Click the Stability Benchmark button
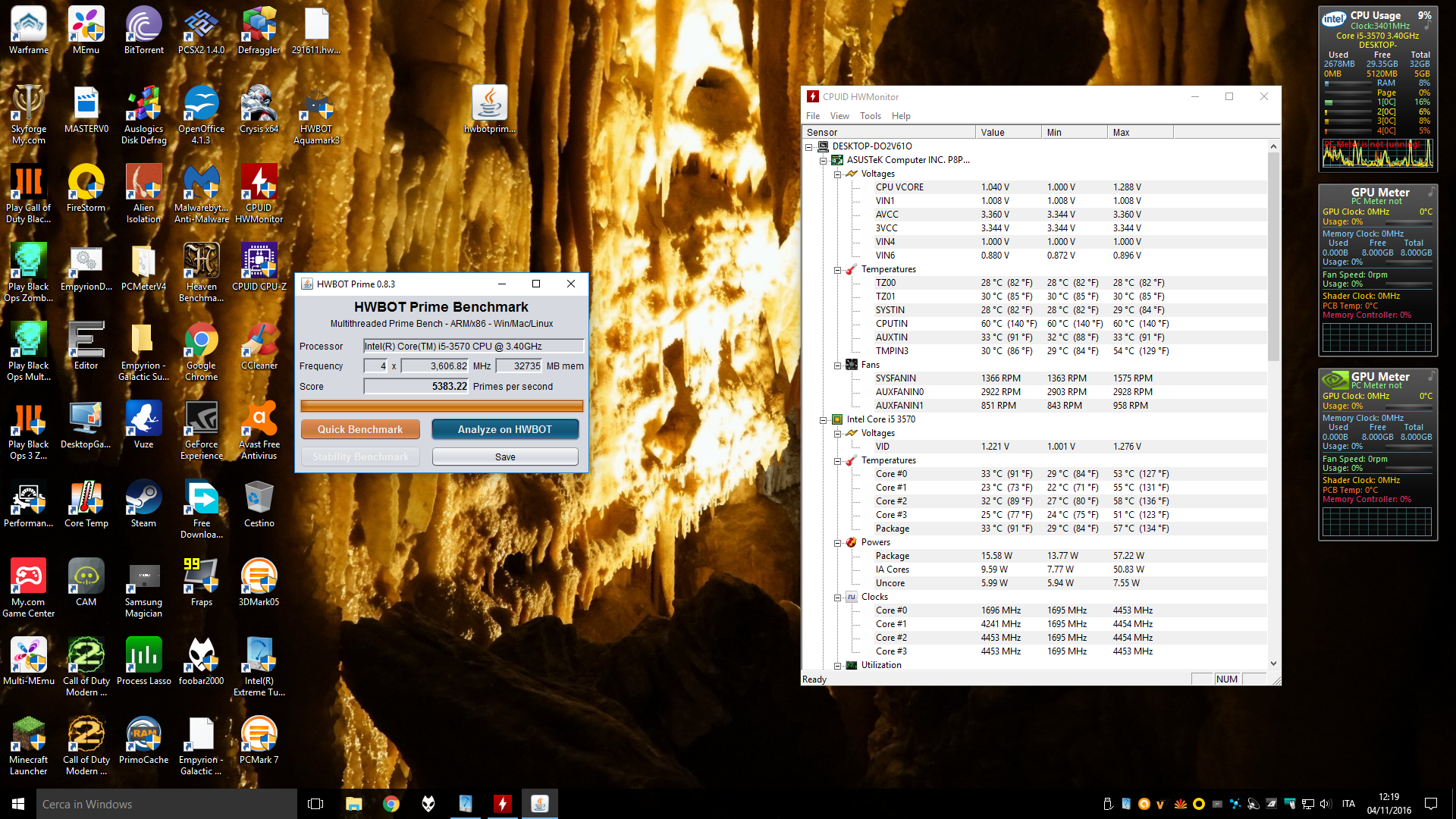 pyautogui.click(x=360, y=457)
